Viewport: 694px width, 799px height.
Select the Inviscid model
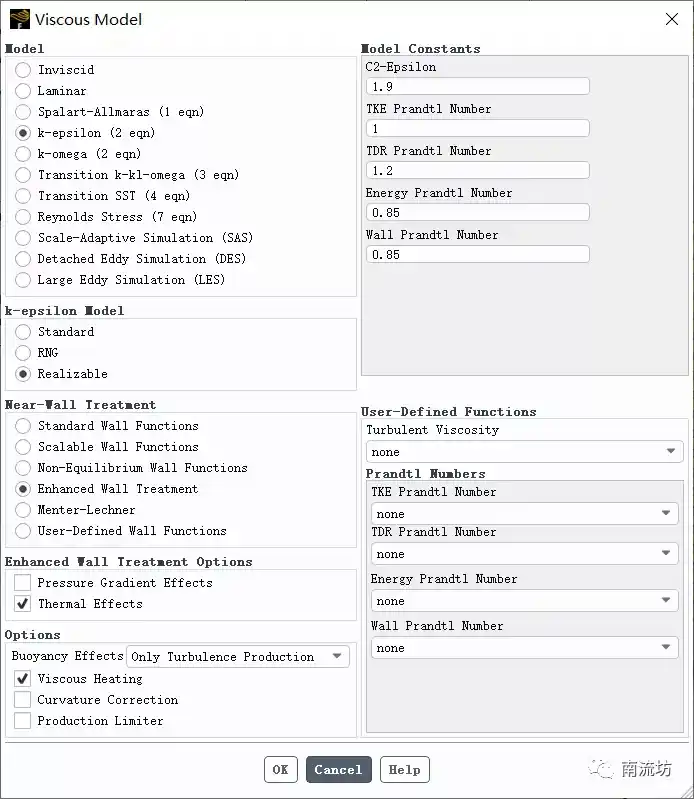click(23, 69)
